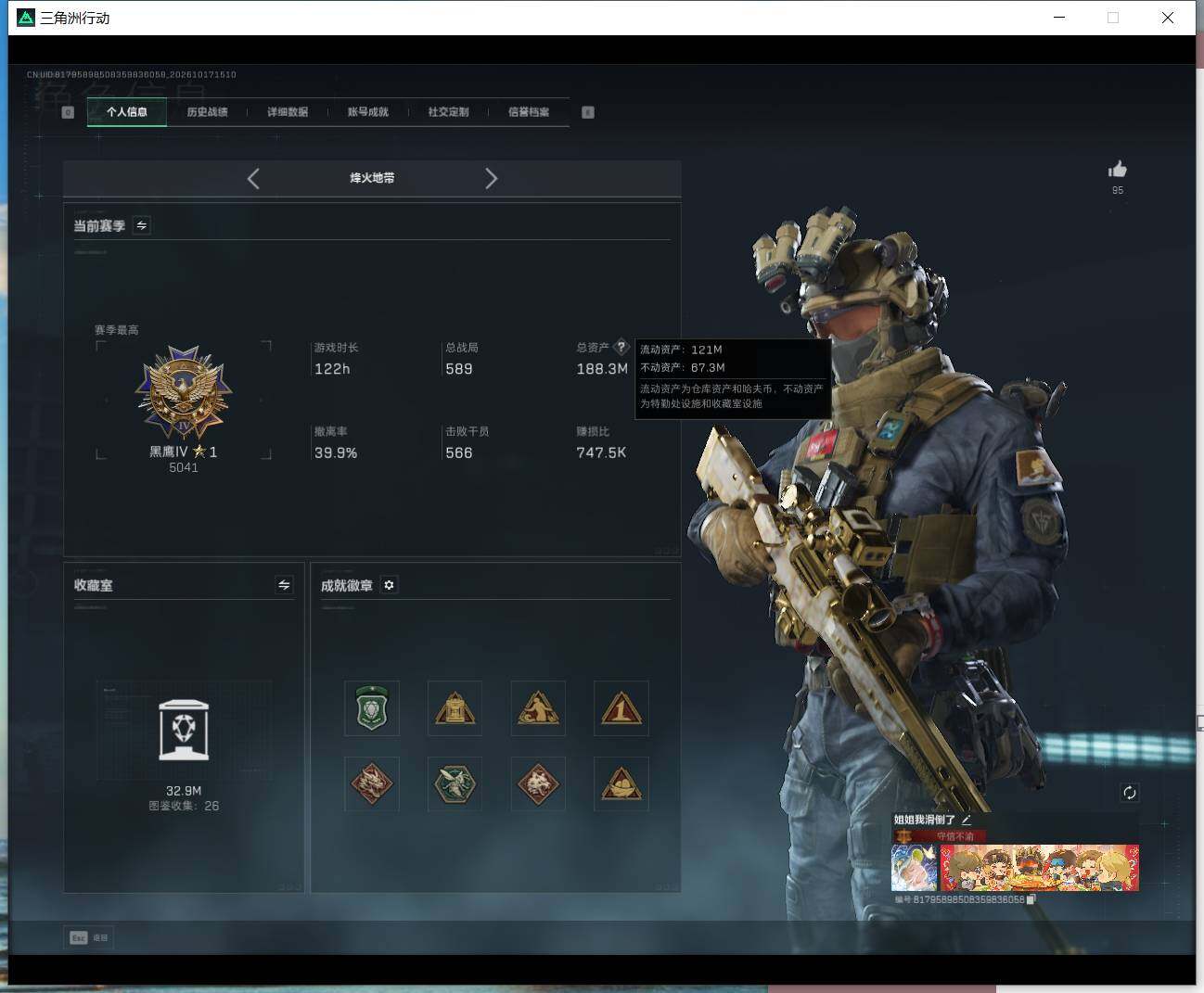Click the E key next-tab icon

588,112
